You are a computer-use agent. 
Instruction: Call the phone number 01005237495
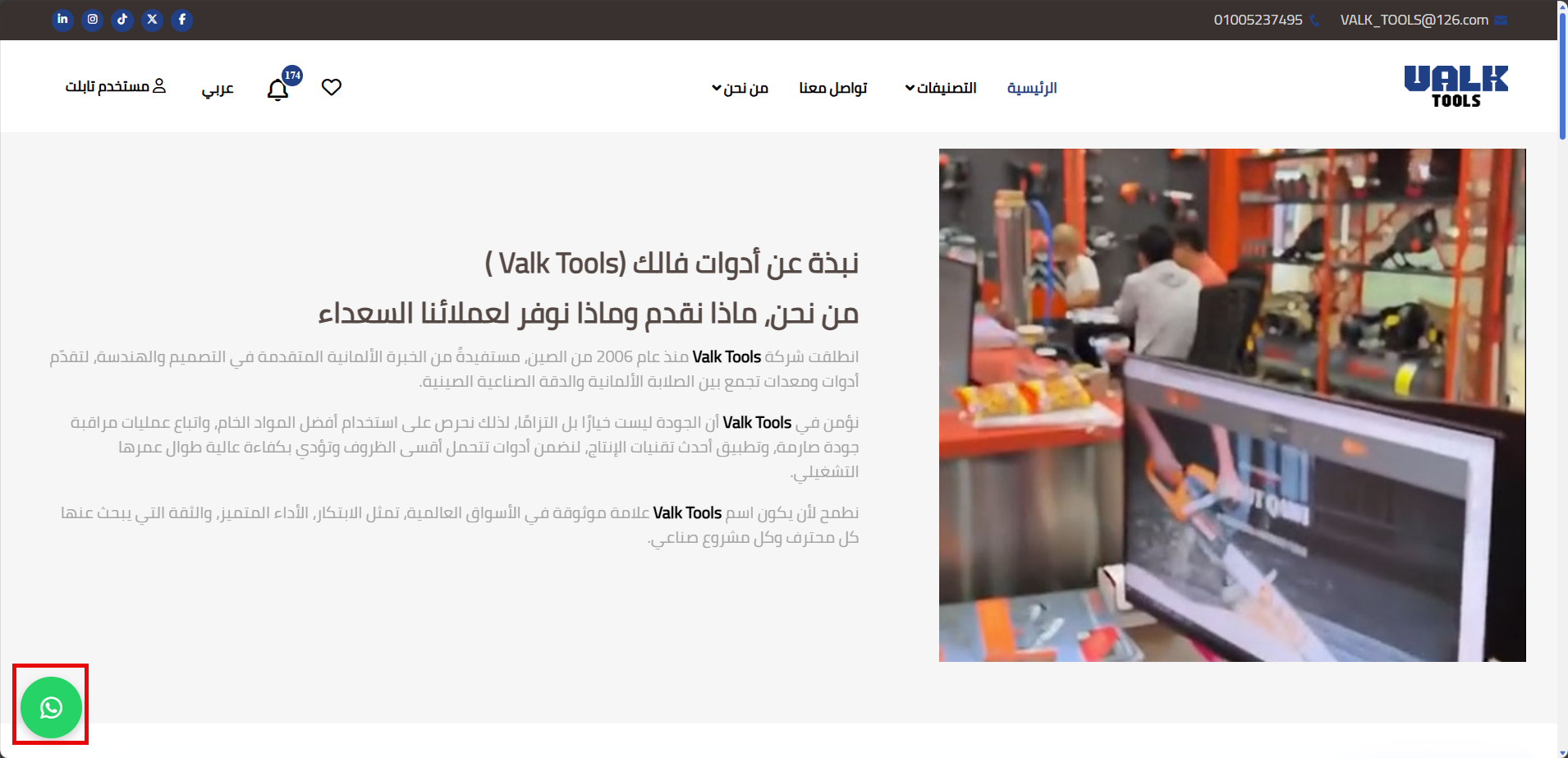[x=1258, y=20]
